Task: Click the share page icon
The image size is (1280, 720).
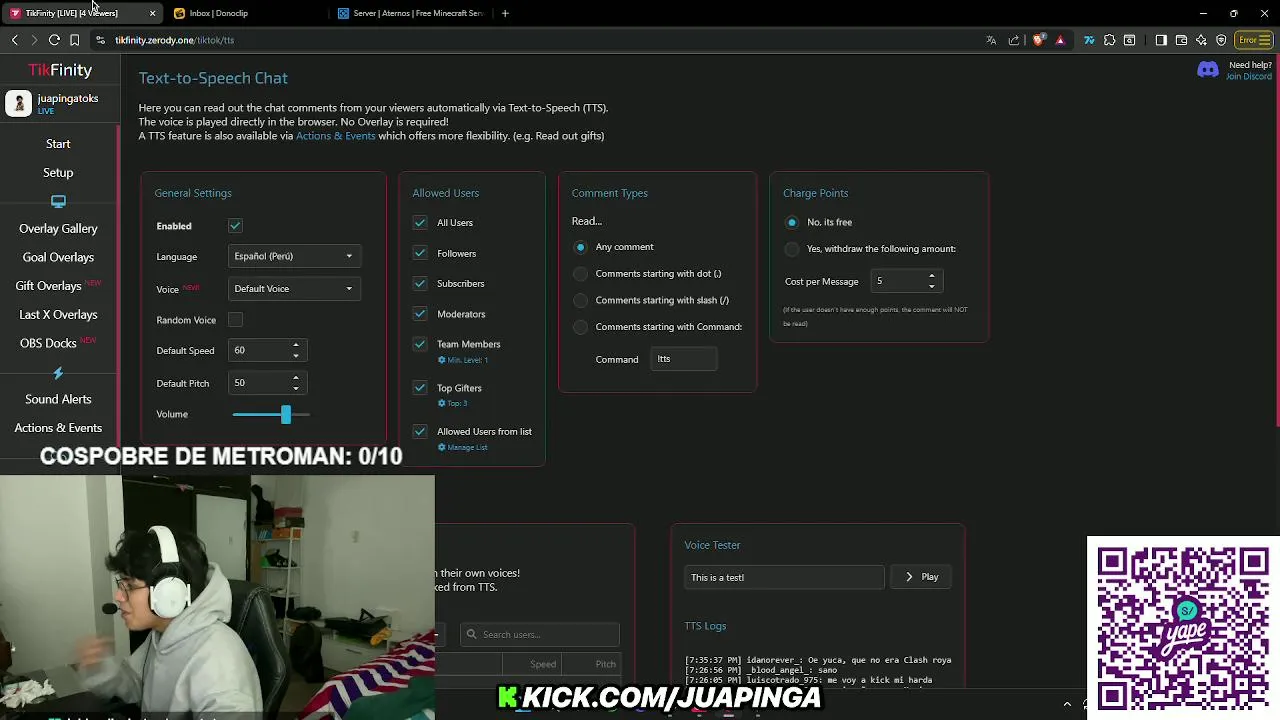Action: (1014, 40)
